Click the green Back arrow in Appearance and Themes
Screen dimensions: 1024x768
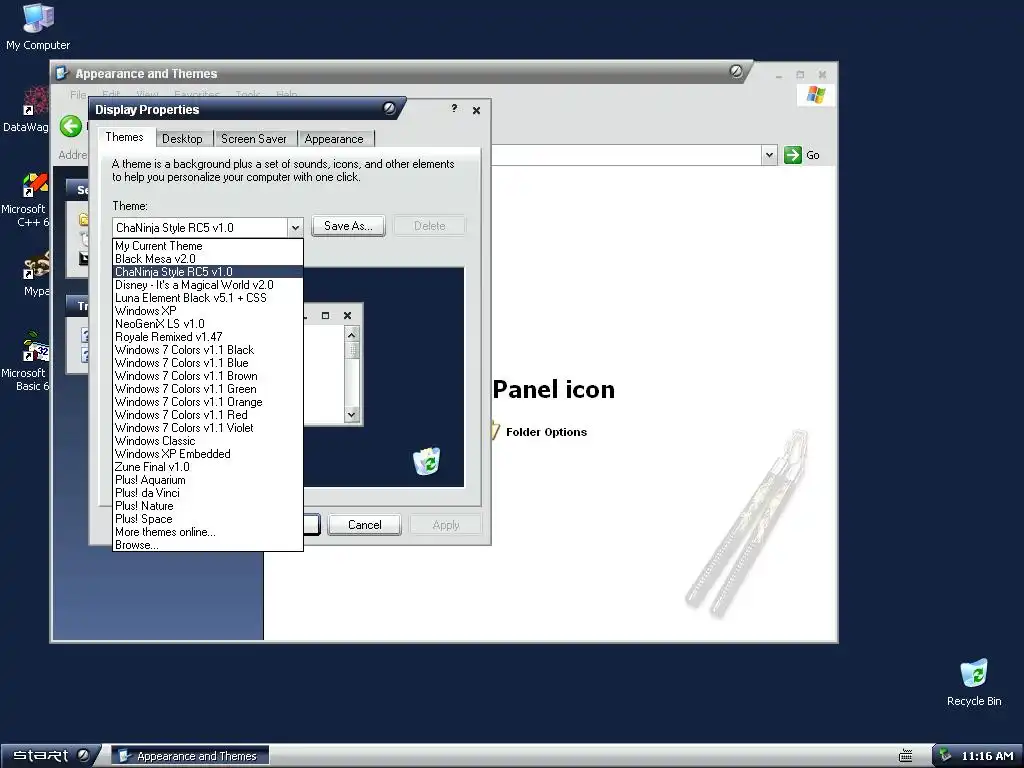point(71,126)
